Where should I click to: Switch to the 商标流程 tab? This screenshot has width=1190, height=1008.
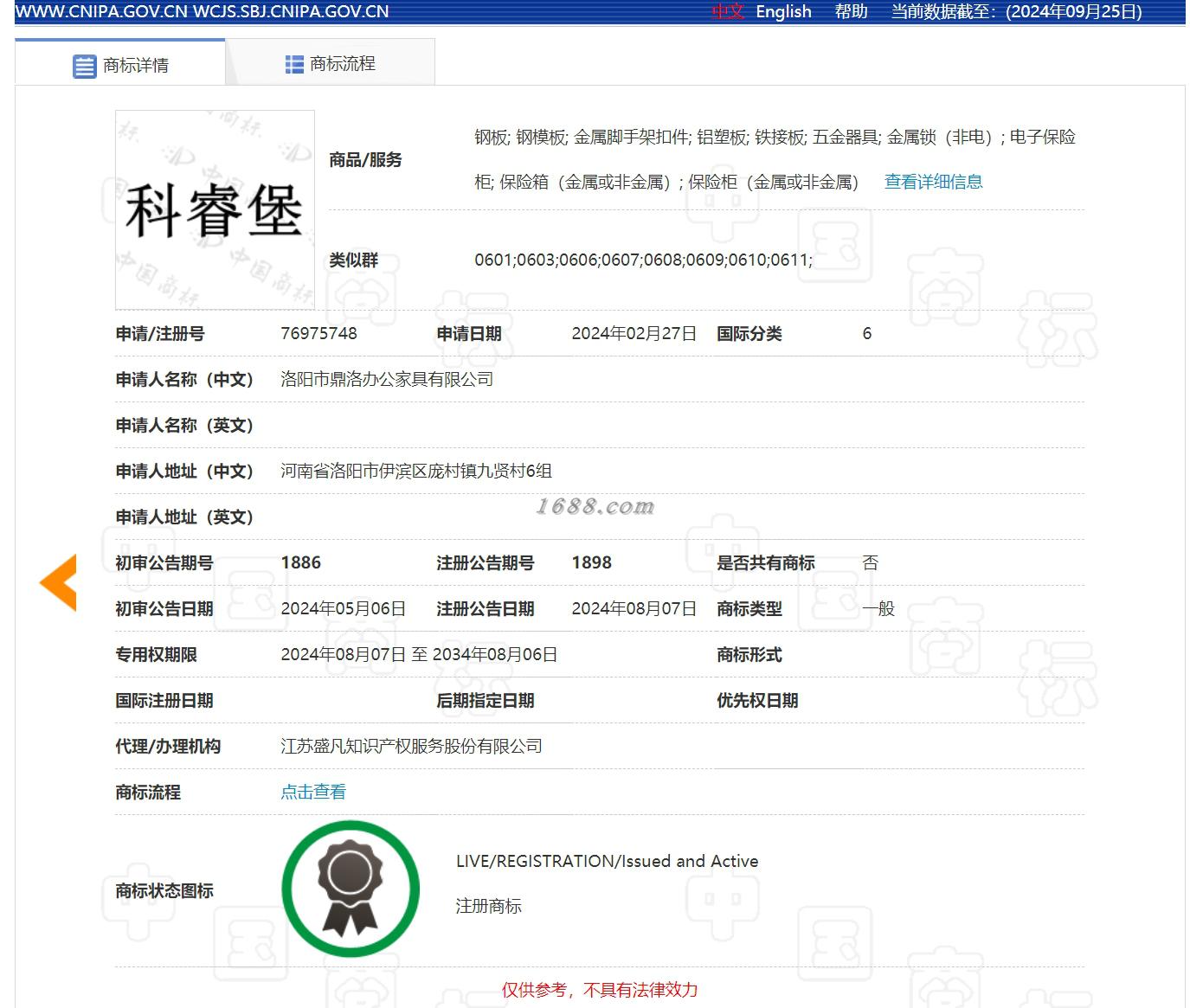[331, 64]
